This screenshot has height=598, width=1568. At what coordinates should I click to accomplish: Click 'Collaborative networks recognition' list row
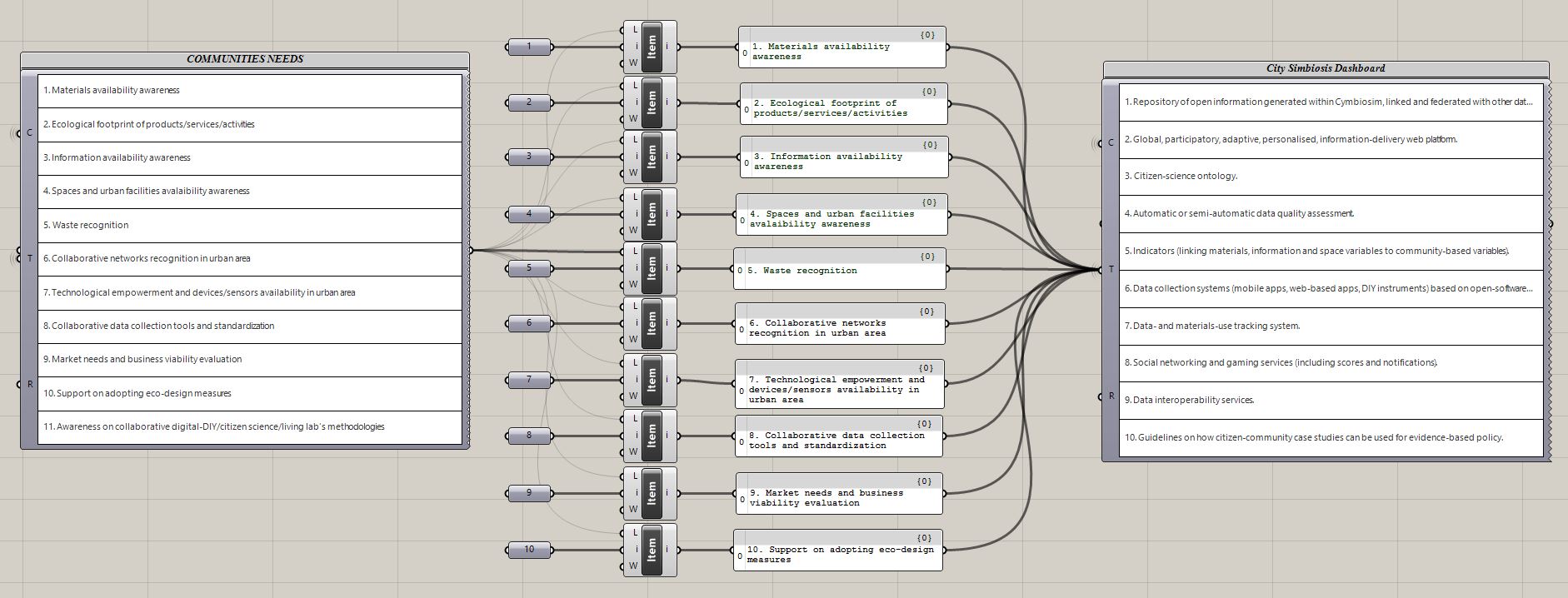pyautogui.click(x=250, y=259)
